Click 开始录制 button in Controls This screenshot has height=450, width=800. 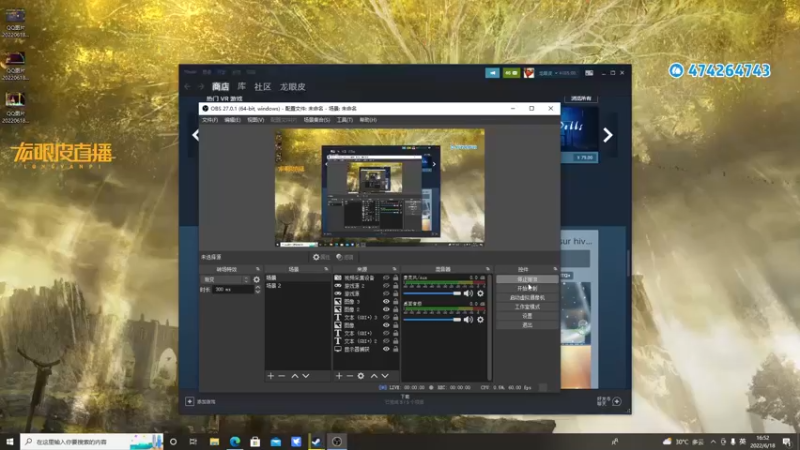[x=527, y=288]
